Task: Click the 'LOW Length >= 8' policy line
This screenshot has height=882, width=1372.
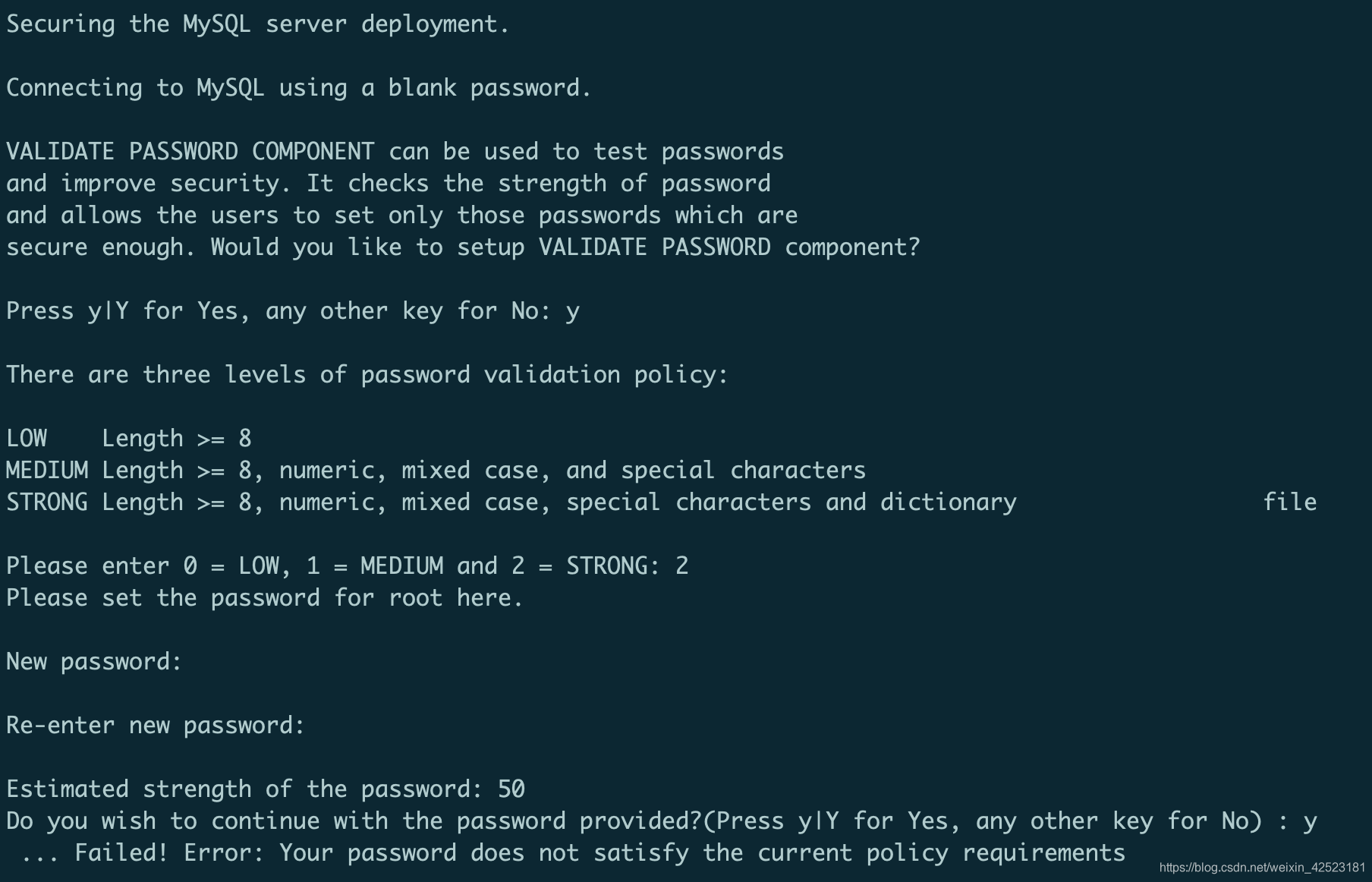Action: pos(129,439)
